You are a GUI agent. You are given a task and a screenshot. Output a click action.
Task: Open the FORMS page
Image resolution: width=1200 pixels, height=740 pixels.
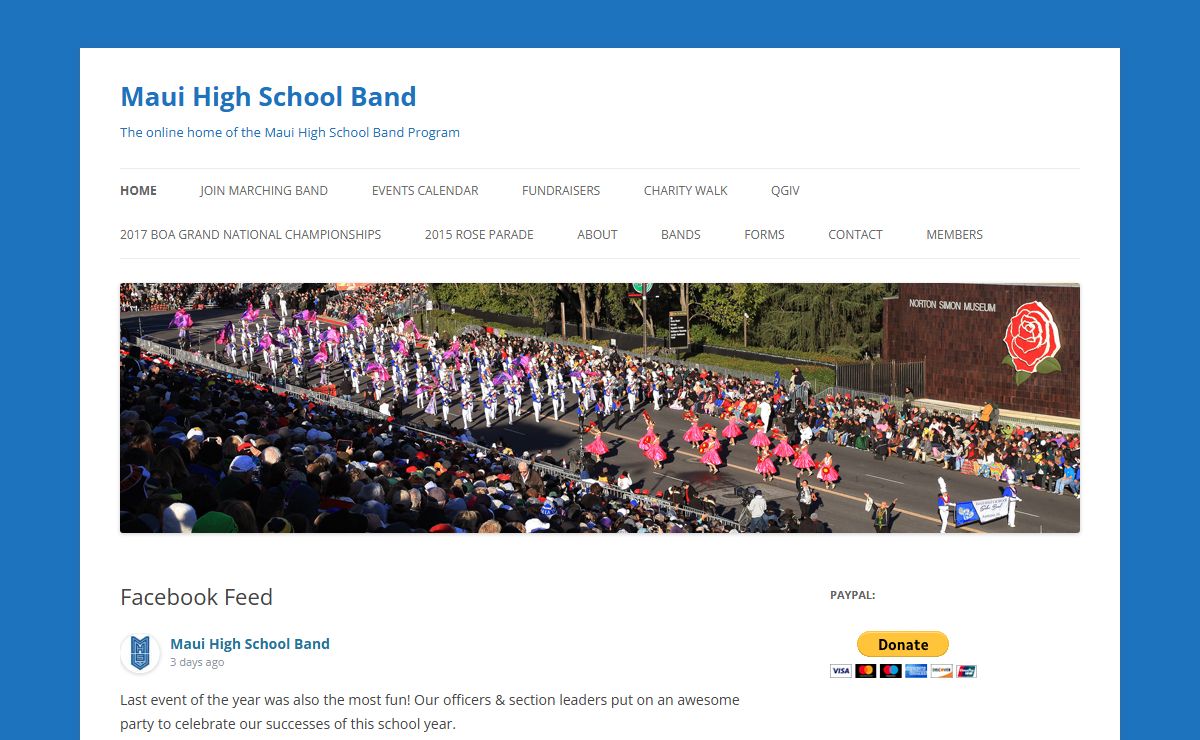(x=764, y=234)
